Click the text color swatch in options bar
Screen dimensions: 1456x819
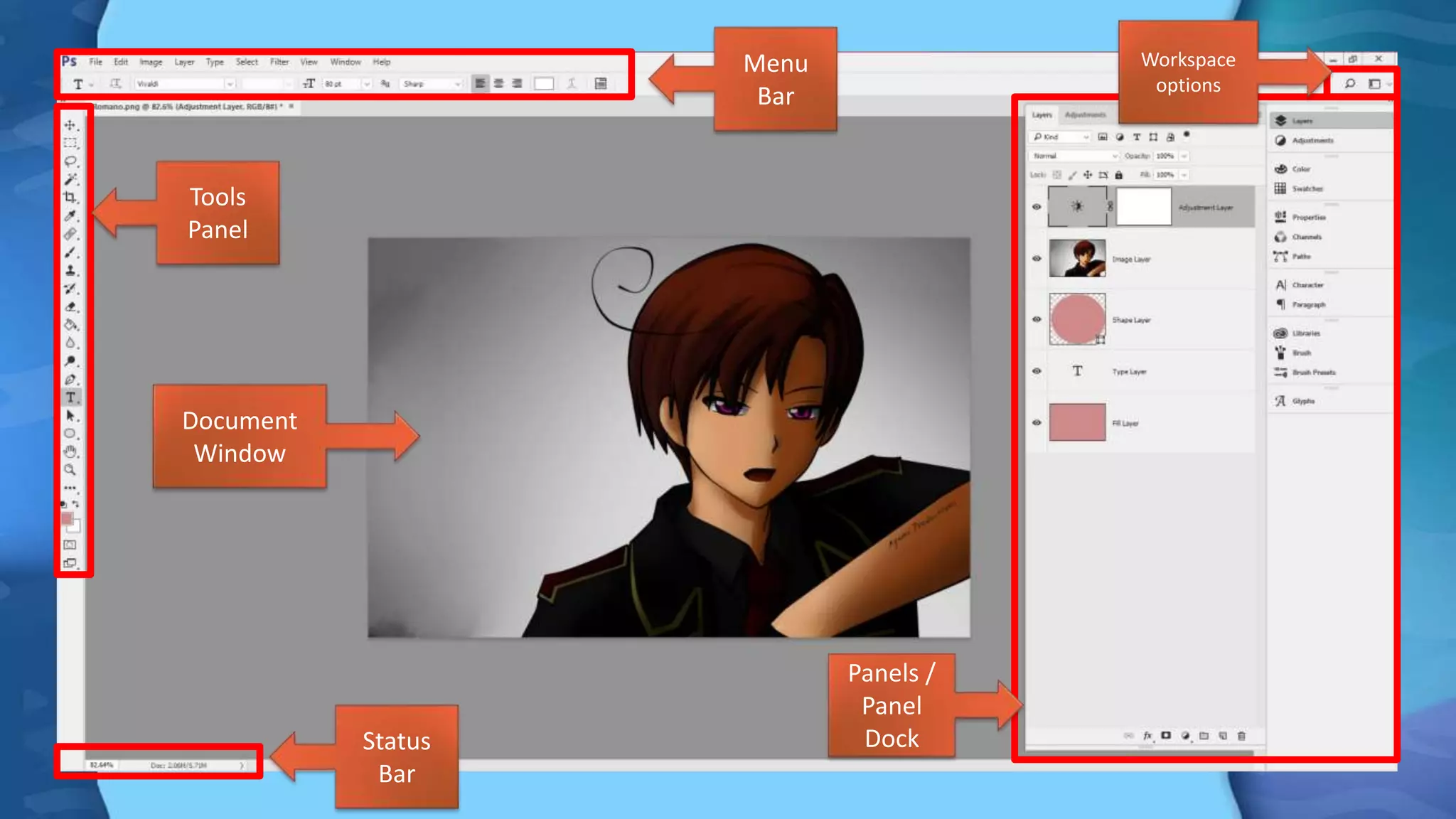(x=544, y=84)
